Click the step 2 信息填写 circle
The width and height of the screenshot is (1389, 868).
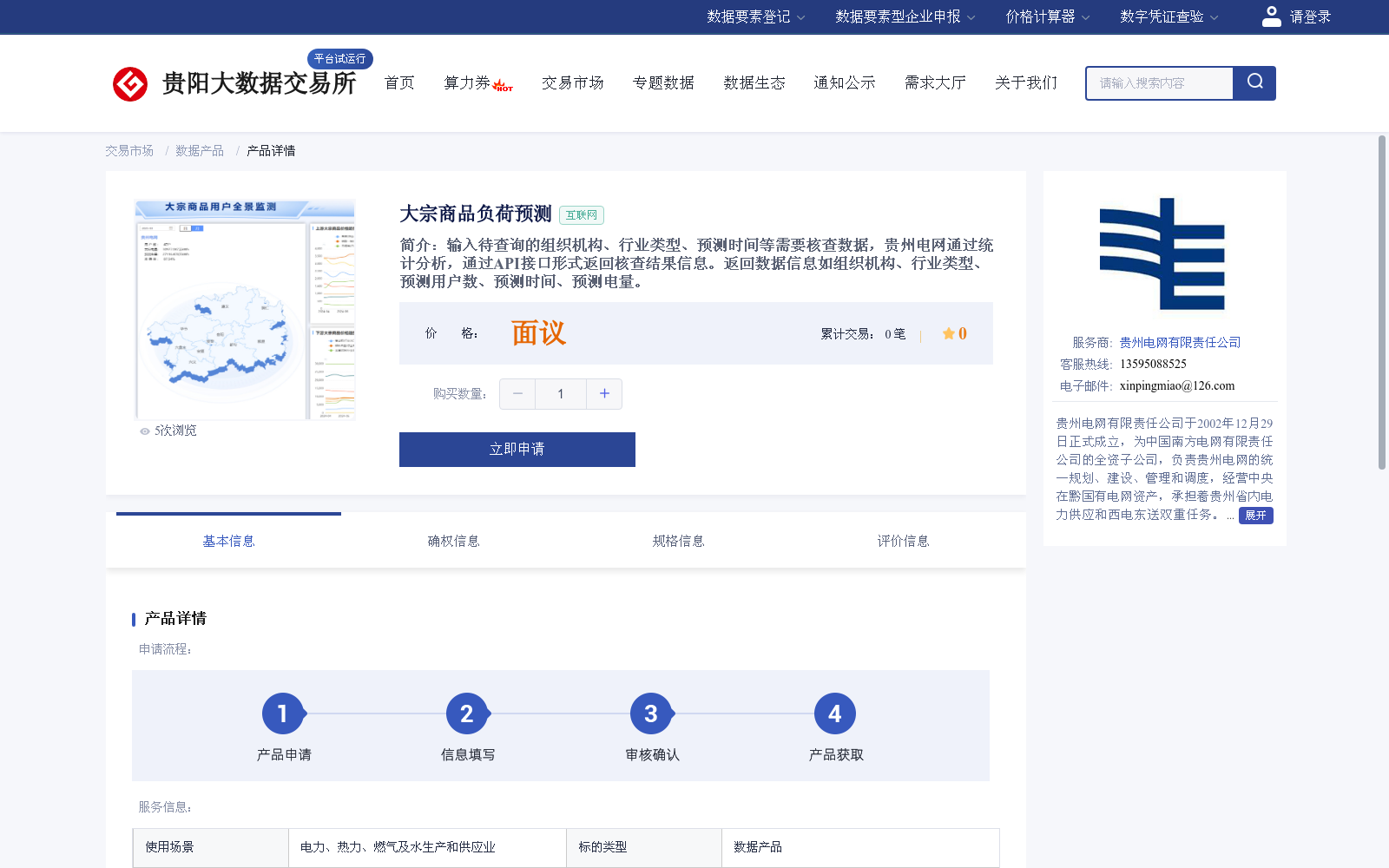point(467,713)
